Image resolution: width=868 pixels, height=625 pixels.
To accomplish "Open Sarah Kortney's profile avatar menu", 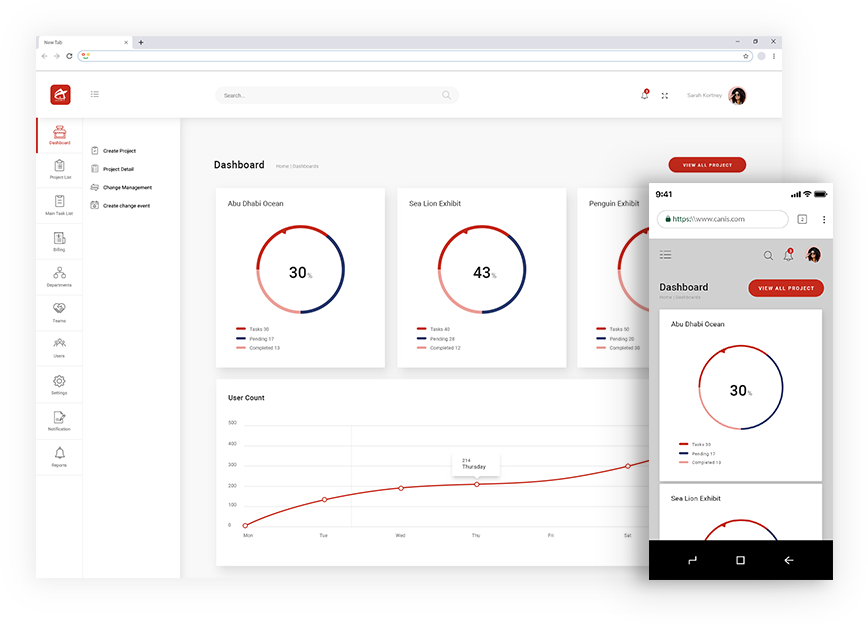I will (738, 96).
